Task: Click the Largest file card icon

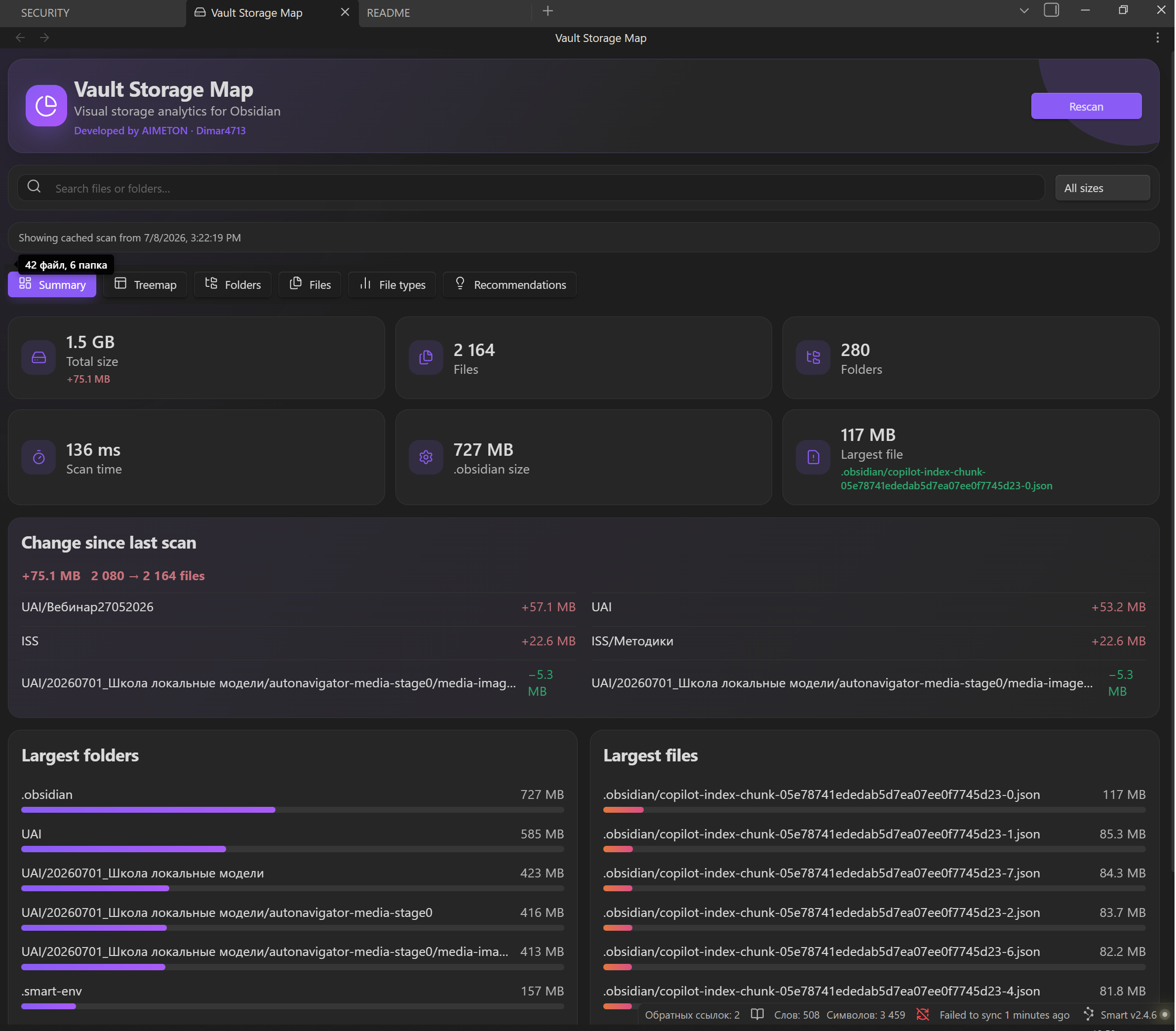Action: pyautogui.click(x=813, y=457)
